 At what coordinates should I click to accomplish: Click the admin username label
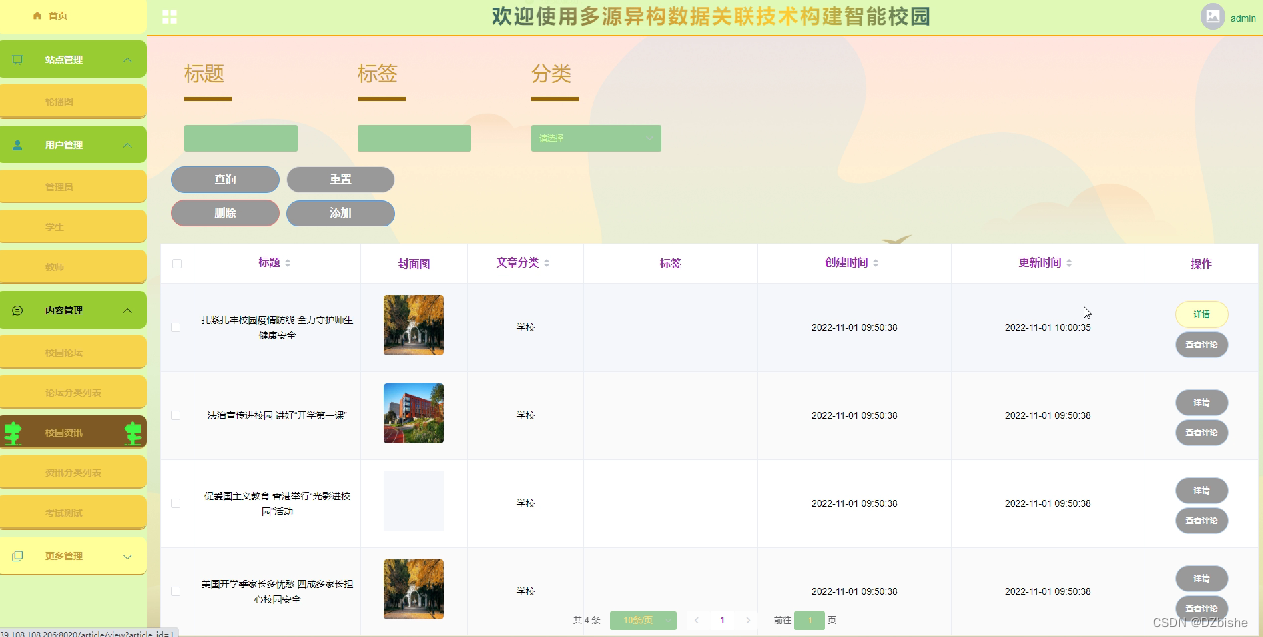coord(1243,18)
